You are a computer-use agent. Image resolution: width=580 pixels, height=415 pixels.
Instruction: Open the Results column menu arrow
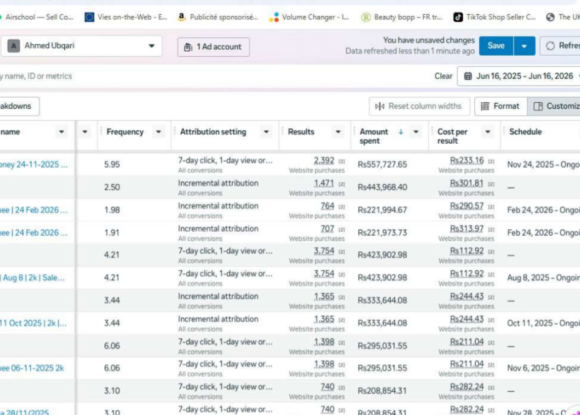(x=338, y=132)
